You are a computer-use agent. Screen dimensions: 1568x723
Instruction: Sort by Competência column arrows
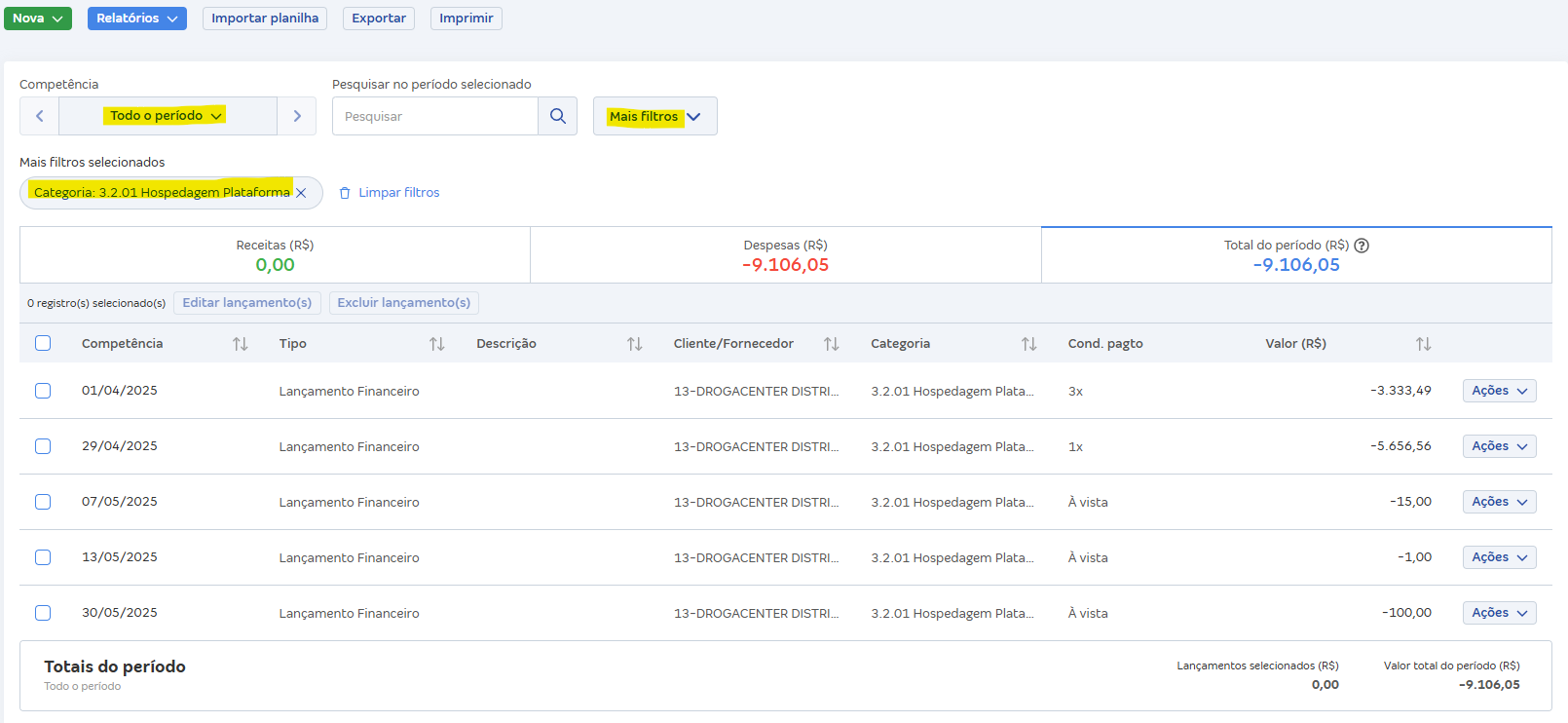[x=241, y=344]
